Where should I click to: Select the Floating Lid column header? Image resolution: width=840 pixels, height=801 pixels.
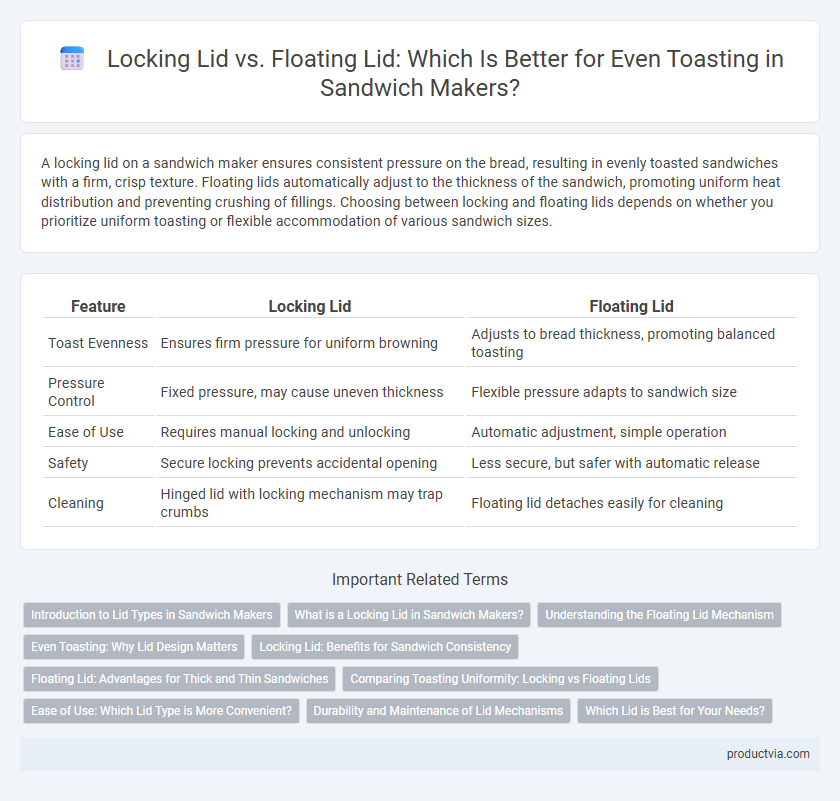point(631,306)
